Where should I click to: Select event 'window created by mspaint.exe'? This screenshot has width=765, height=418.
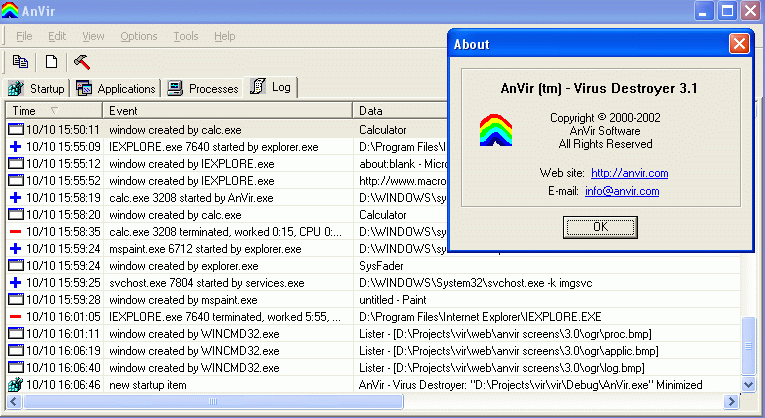pos(183,299)
